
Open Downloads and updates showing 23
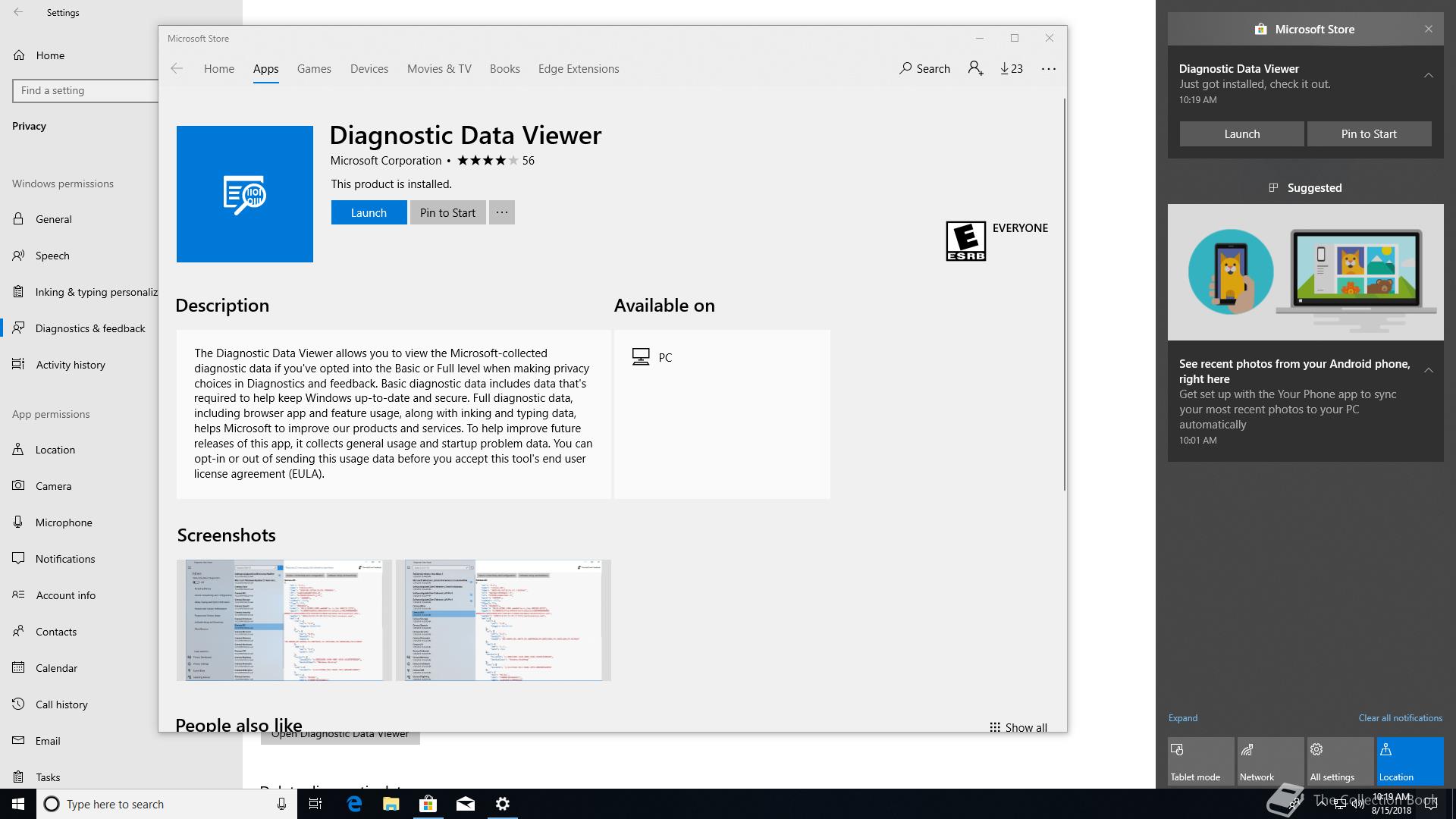point(1011,68)
